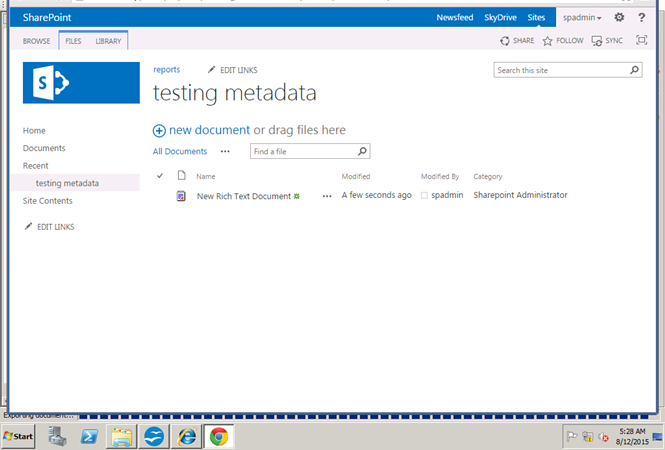Go to Newsfeed in top bar

pos(455,17)
